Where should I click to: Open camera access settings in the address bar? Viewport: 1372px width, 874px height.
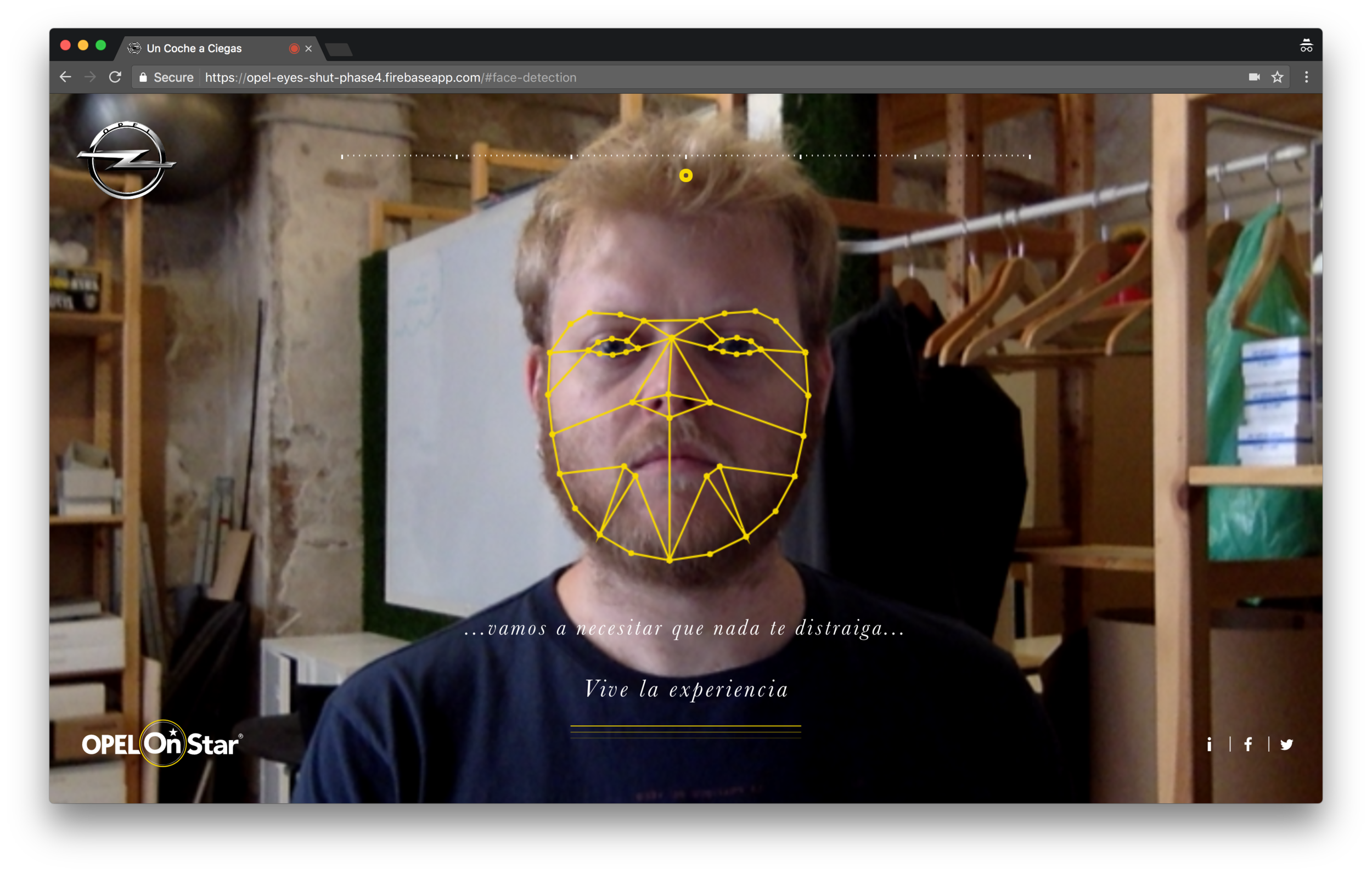tap(1255, 77)
